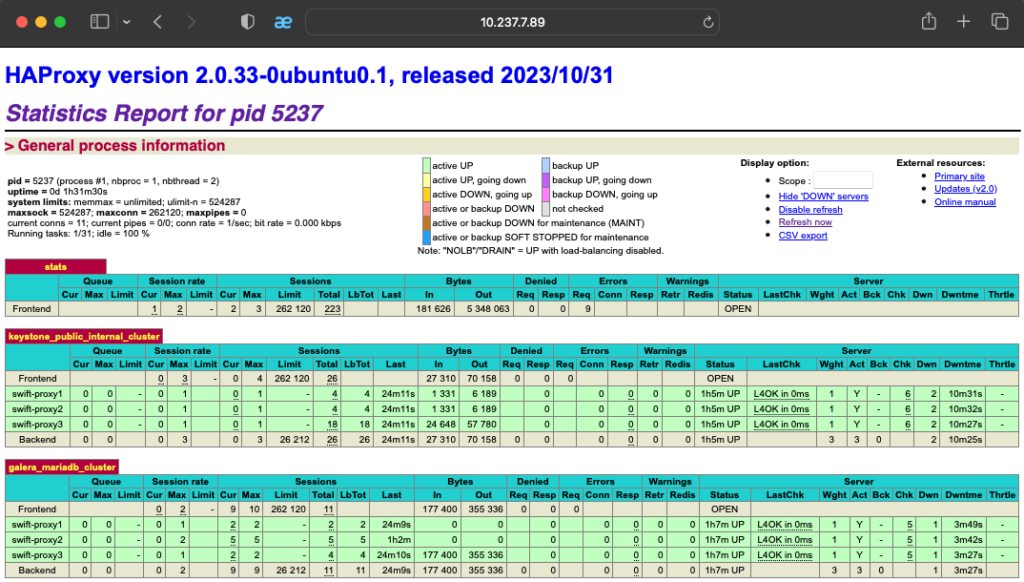Open the Share menu icon
Image resolution: width=1024 pixels, height=582 pixels.
tap(929, 21)
